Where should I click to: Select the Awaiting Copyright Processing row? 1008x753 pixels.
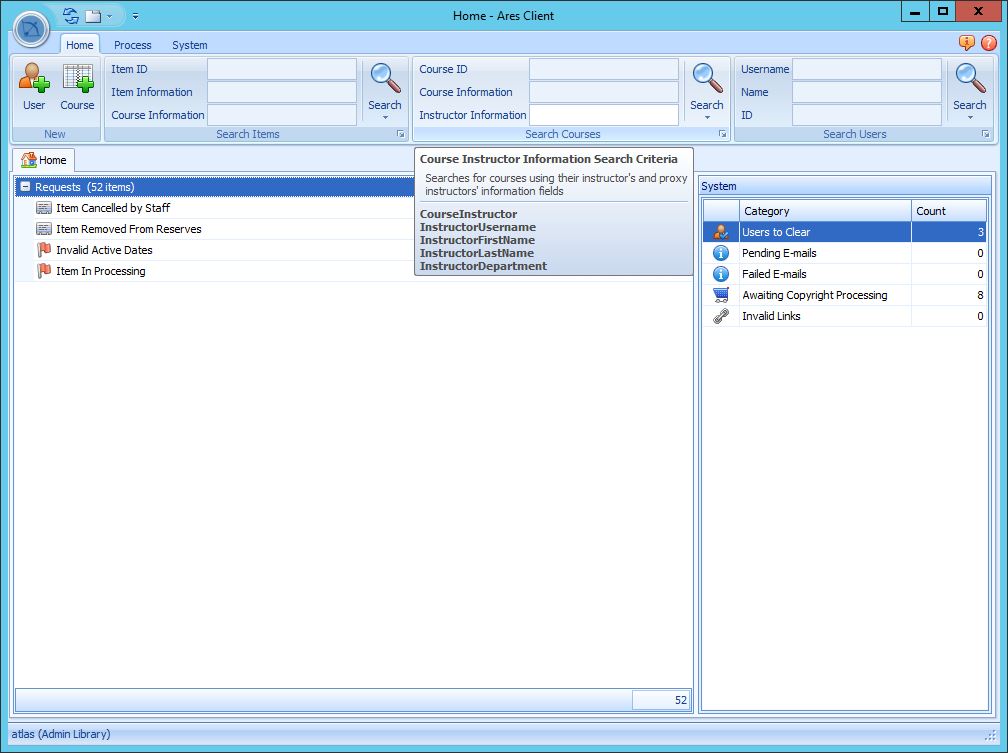point(814,295)
